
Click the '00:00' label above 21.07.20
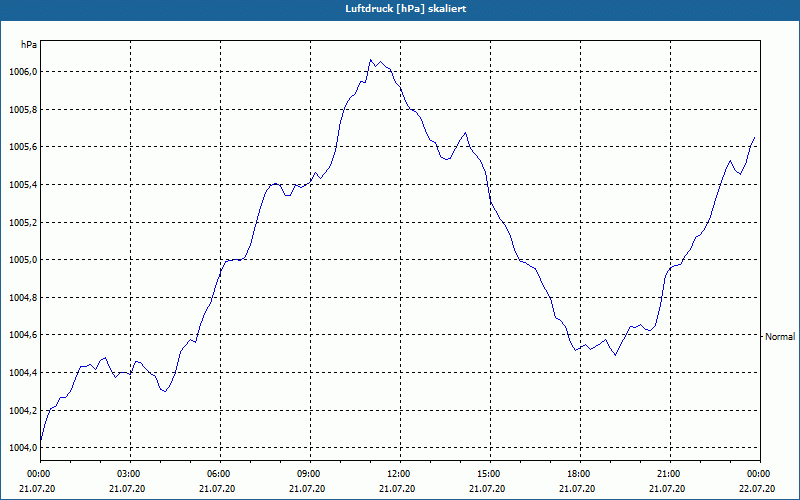point(37,474)
